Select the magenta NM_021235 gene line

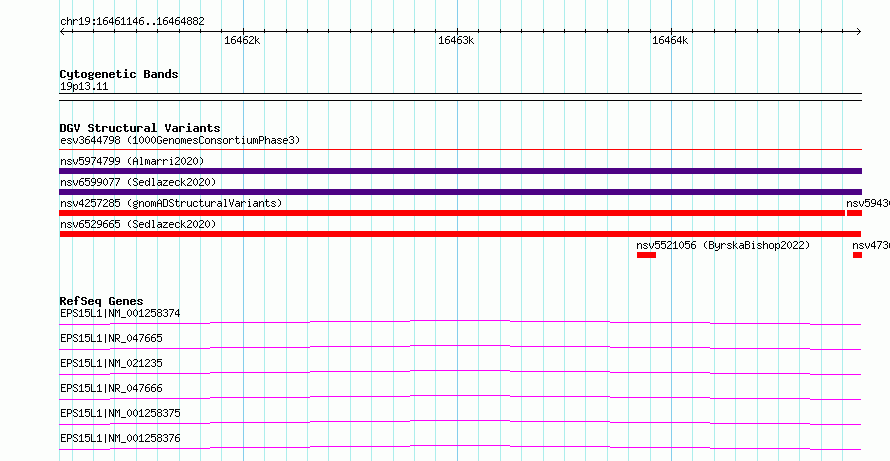pyautogui.click(x=460, y=372)
